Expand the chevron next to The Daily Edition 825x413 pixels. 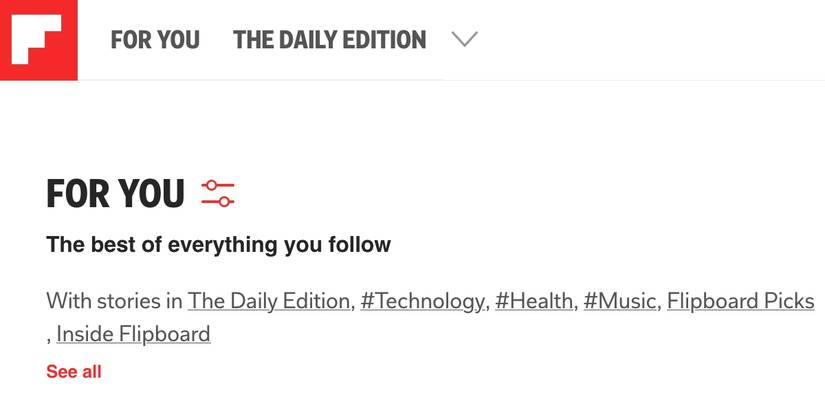[x=465, y=39]
